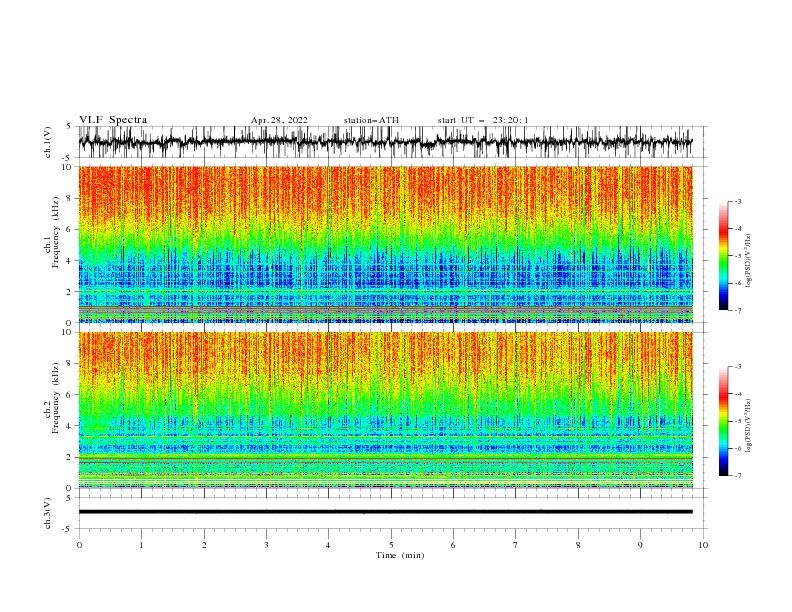Click the "5" tick on ch.1(V) axis

click(70, 127)
